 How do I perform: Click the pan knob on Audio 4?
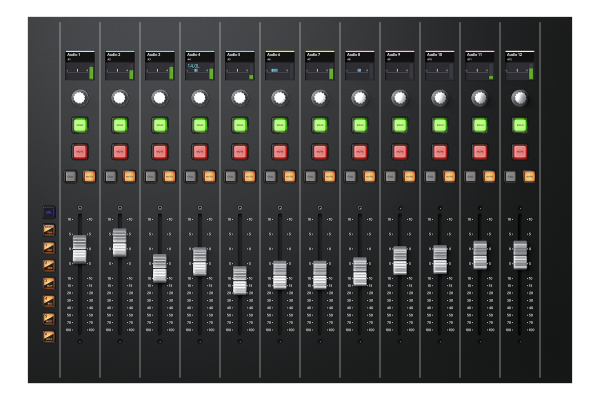click(200, 98)
